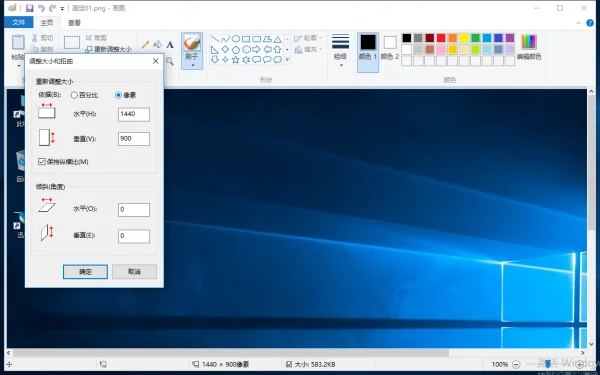Click the resize 水平(H) field showing 1440

pyautogui.click(x=134, y=114)
